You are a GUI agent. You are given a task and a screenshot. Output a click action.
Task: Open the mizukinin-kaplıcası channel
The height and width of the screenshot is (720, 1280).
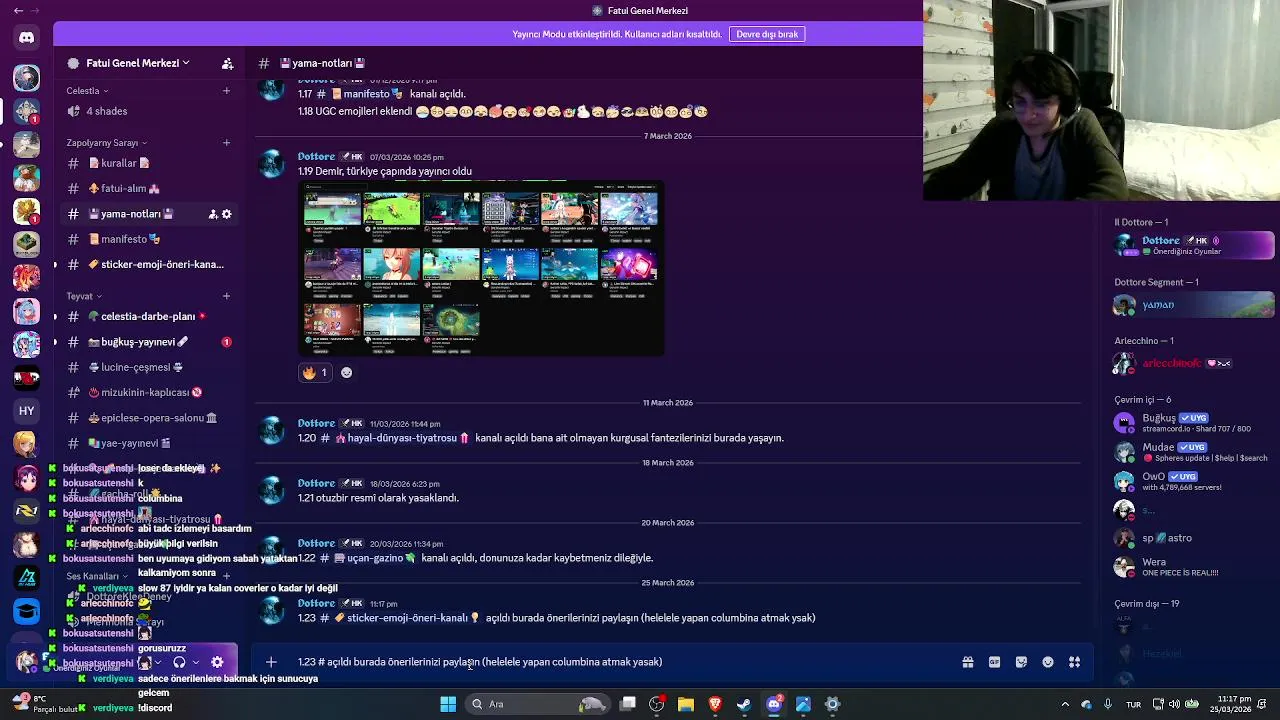tap(147, 392)
